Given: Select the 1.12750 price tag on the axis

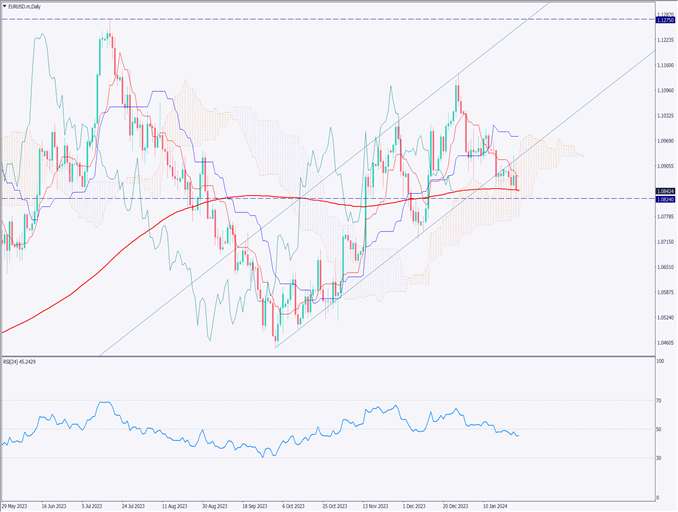Looking at the screenshot, I should coord(664,19).
